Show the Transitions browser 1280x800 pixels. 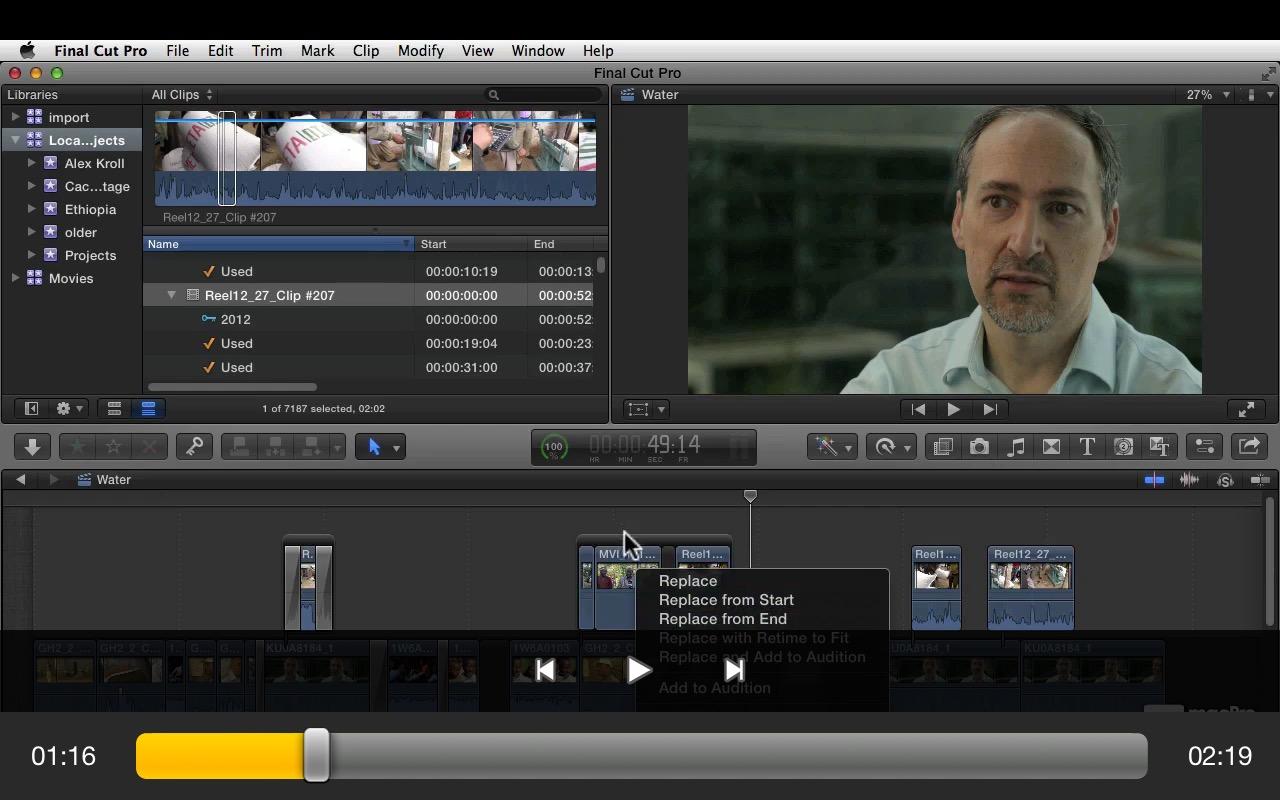pyautogui.click(x=1051, y=447)
